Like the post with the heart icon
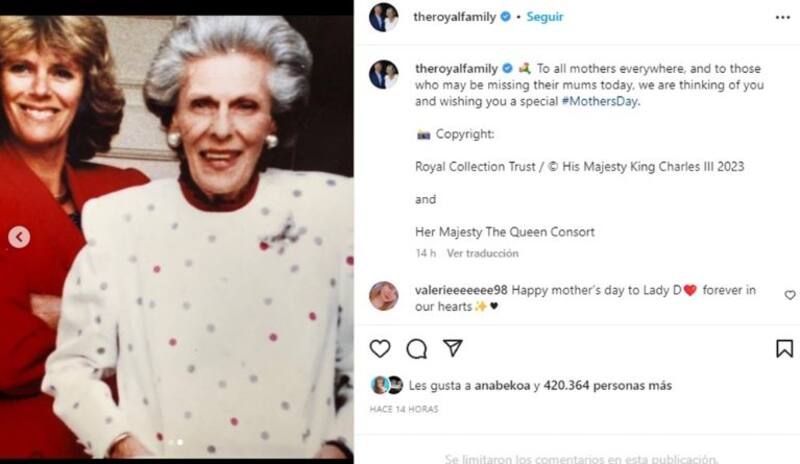The width and height of the screenshot is (800, 464). [380, 348]
